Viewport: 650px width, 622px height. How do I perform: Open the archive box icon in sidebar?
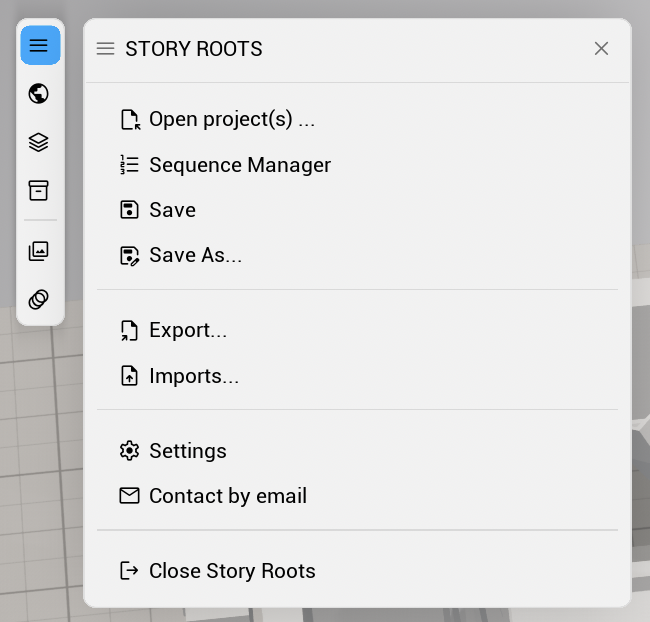click(x=39, y=191)
